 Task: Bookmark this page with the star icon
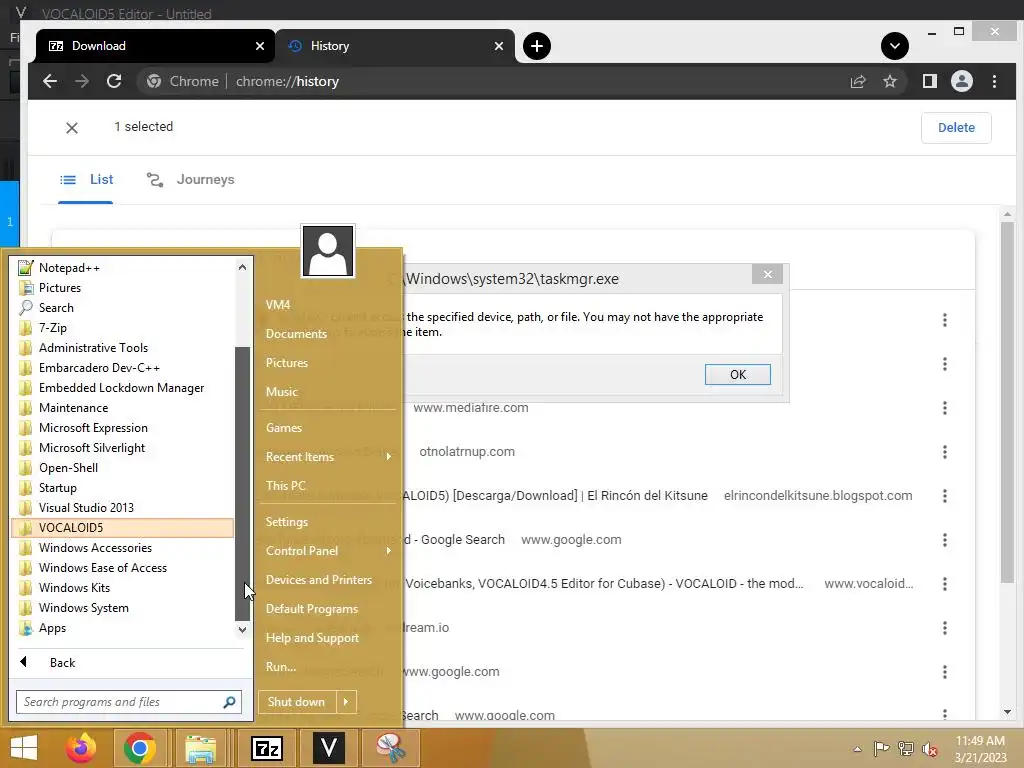click(x=889, y=81)
